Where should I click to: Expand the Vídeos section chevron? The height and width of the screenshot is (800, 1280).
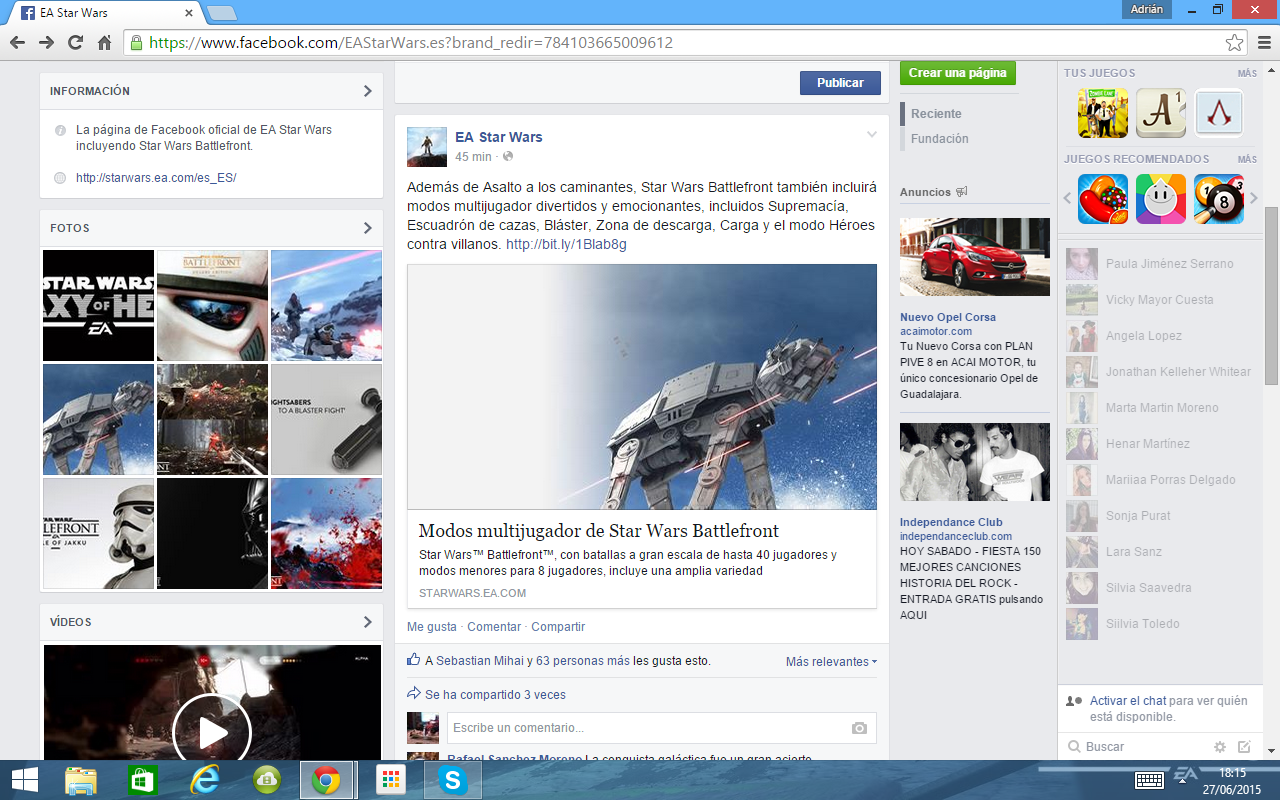coord(367,622)
